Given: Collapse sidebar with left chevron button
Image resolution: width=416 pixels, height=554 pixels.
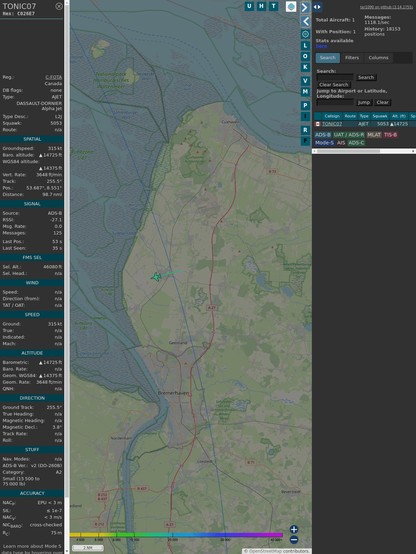Looking at the screenshot, I should [305, 21].
